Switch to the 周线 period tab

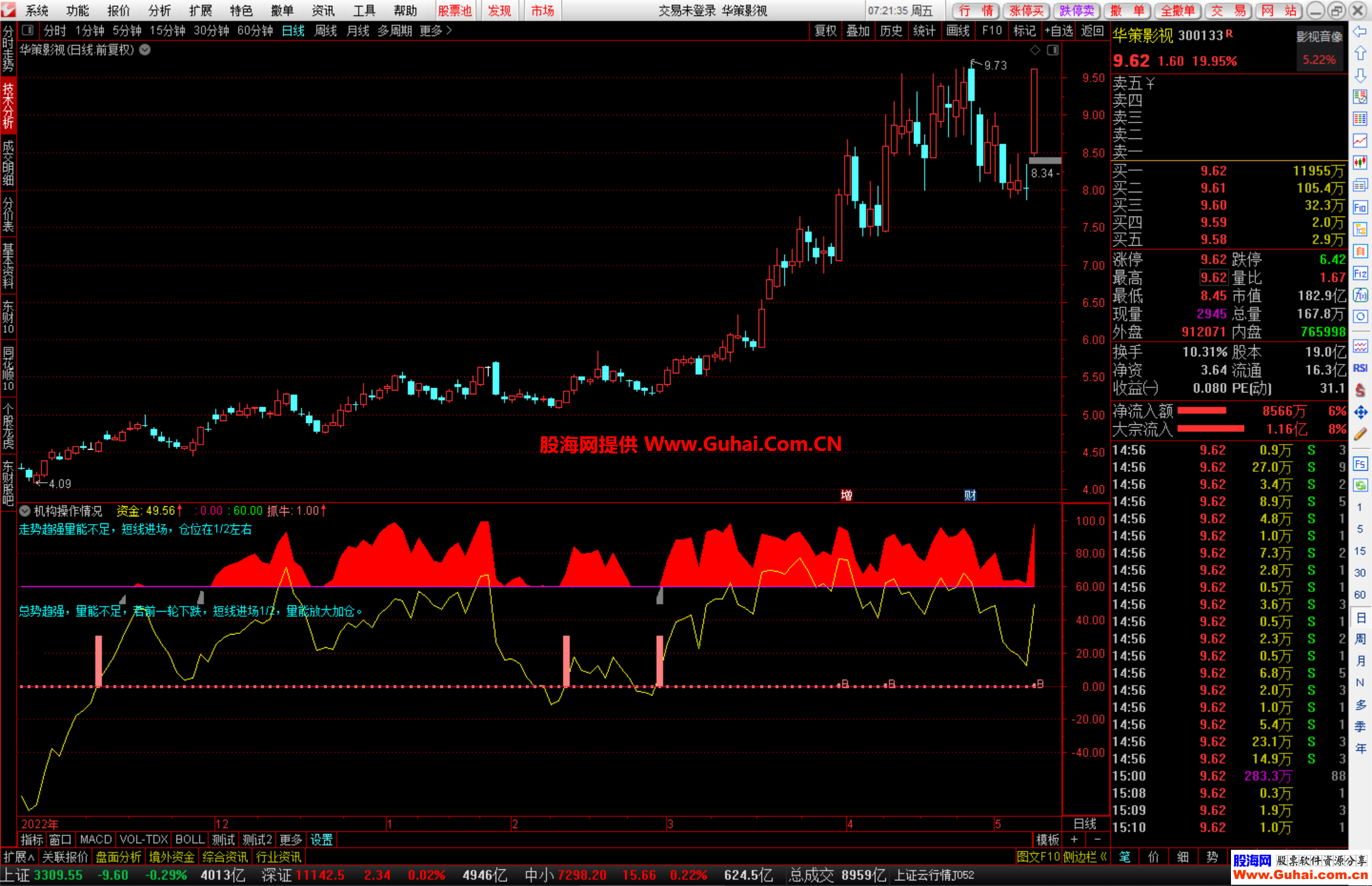pyautogui.click(x=325, y=30)
